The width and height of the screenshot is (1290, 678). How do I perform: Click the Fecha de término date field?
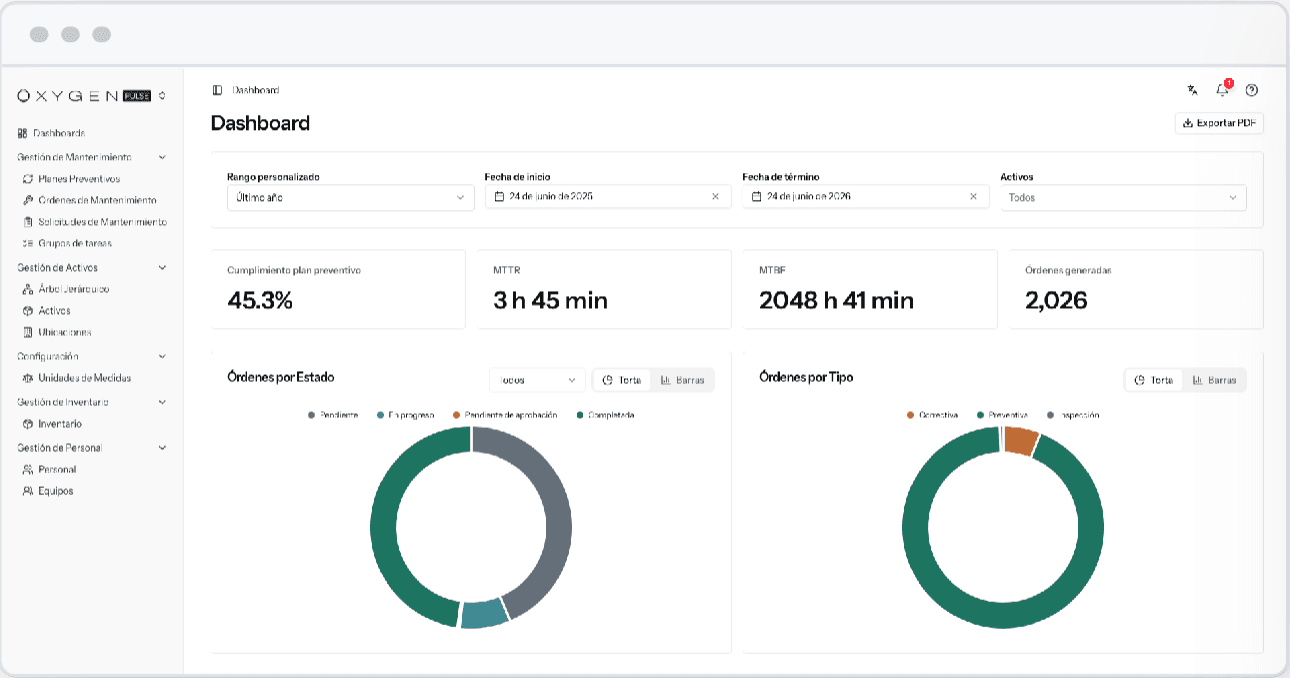865,197
